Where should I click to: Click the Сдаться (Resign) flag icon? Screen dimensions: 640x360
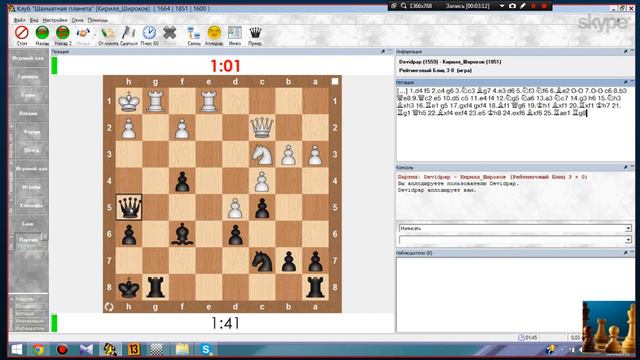point(129,33)
